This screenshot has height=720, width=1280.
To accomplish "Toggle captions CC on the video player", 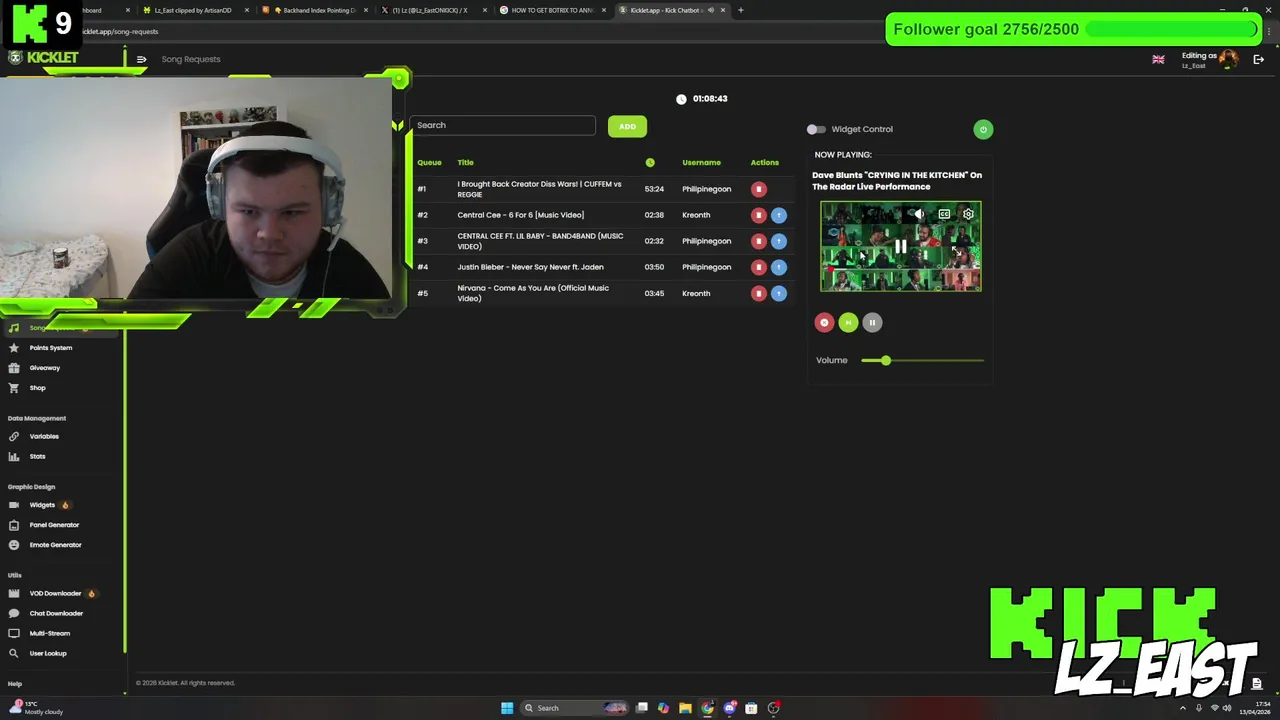I will 944,214.
